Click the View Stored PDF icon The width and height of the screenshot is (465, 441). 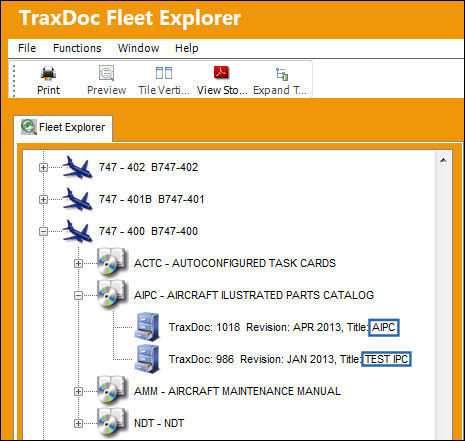pos(221,72)
